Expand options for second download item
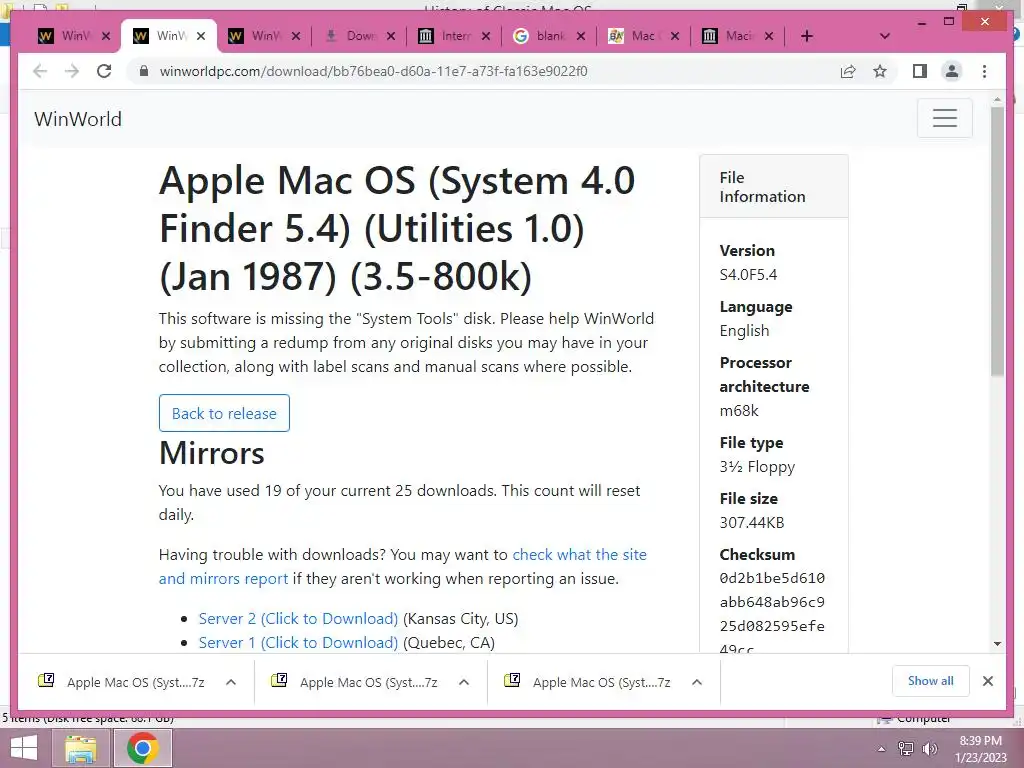 (x=464, y=682)
